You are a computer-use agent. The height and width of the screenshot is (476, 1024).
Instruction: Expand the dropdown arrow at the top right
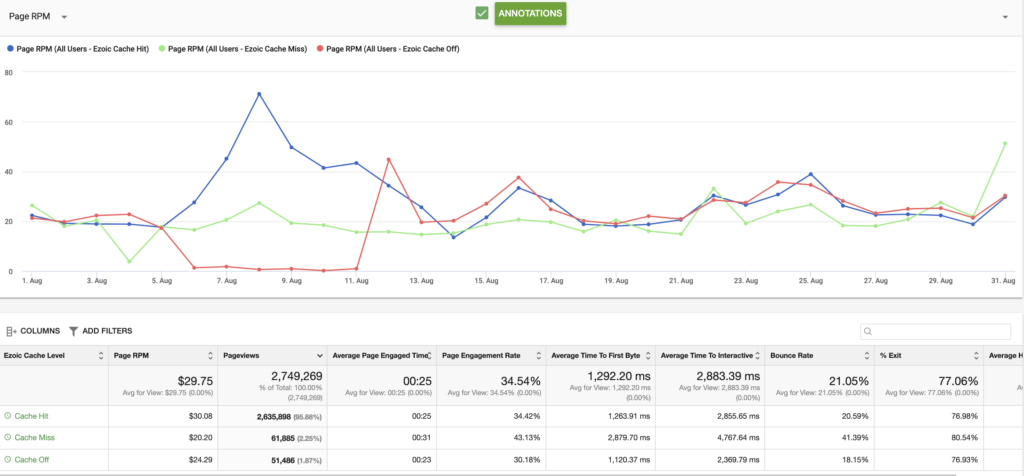click(1005, 17)
